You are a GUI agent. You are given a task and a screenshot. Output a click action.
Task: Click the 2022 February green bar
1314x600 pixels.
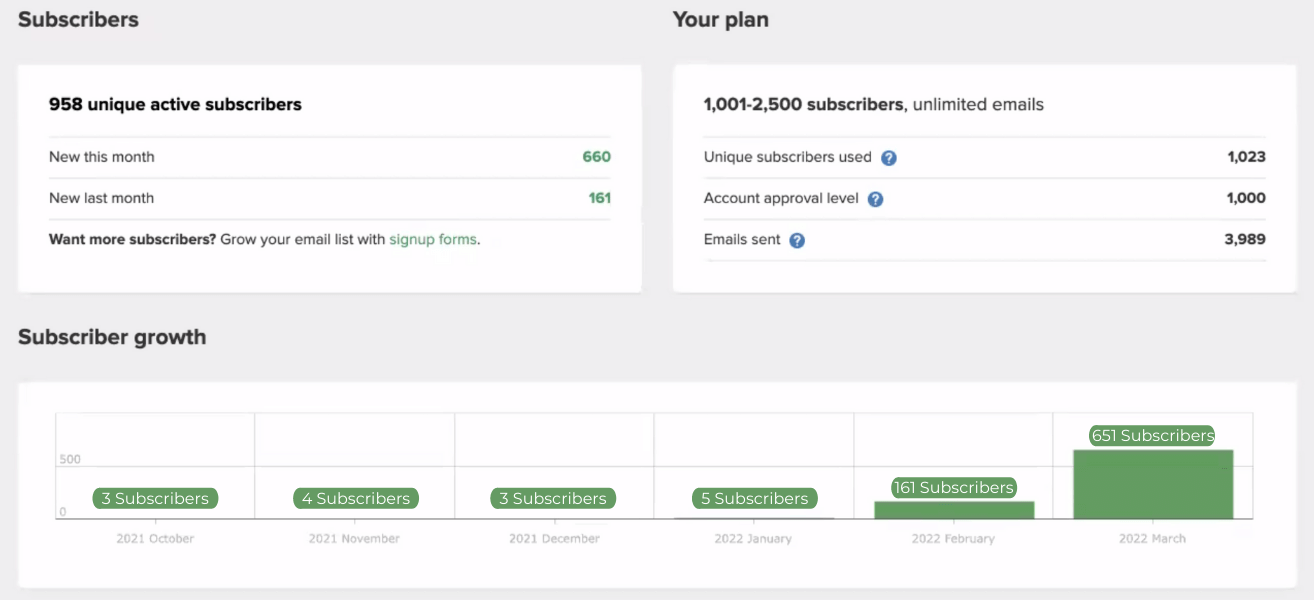click(953, 511)
